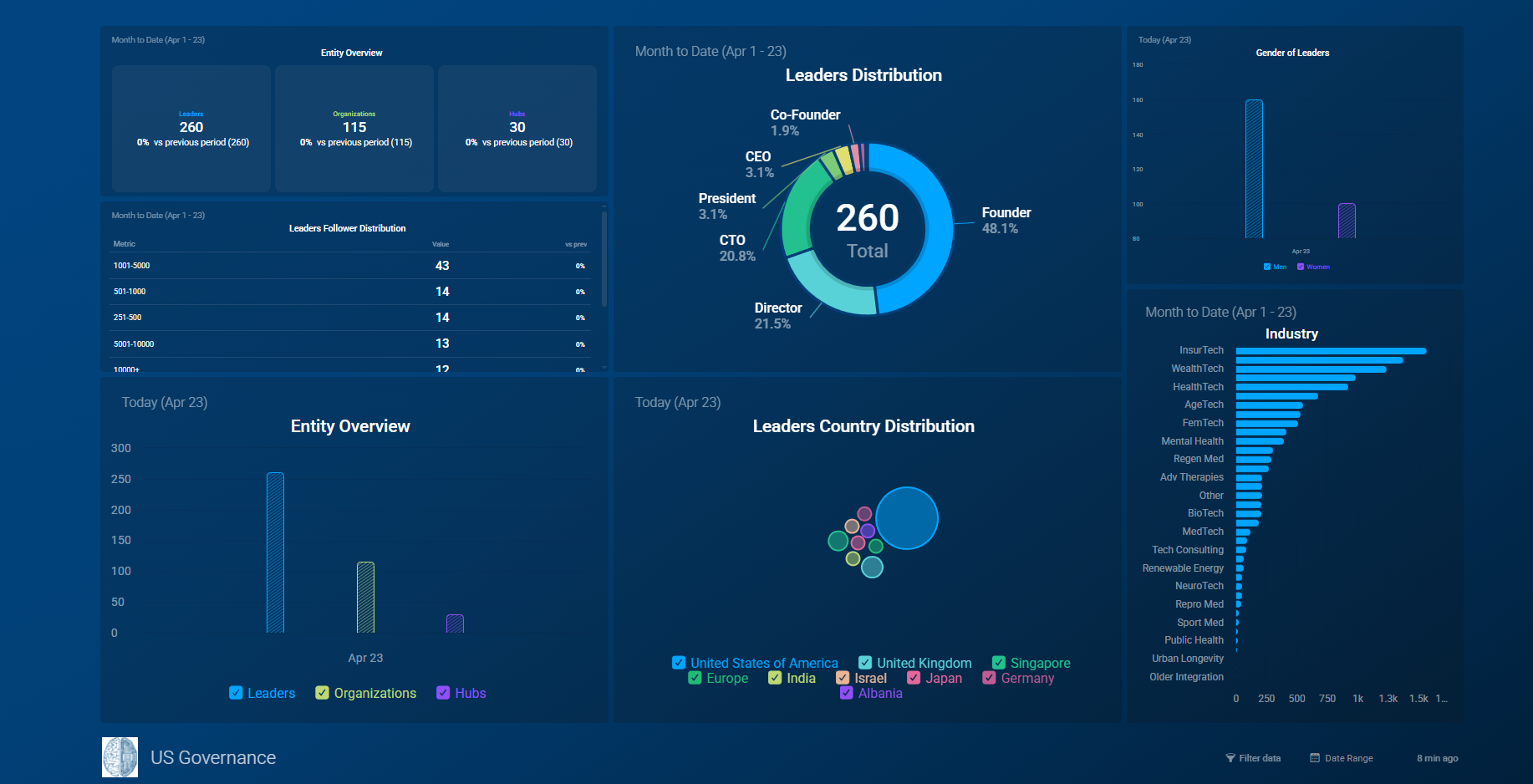Toggle the Men legend checkbox
This screenshot has width=1533, height=784.
[1267, 267]
